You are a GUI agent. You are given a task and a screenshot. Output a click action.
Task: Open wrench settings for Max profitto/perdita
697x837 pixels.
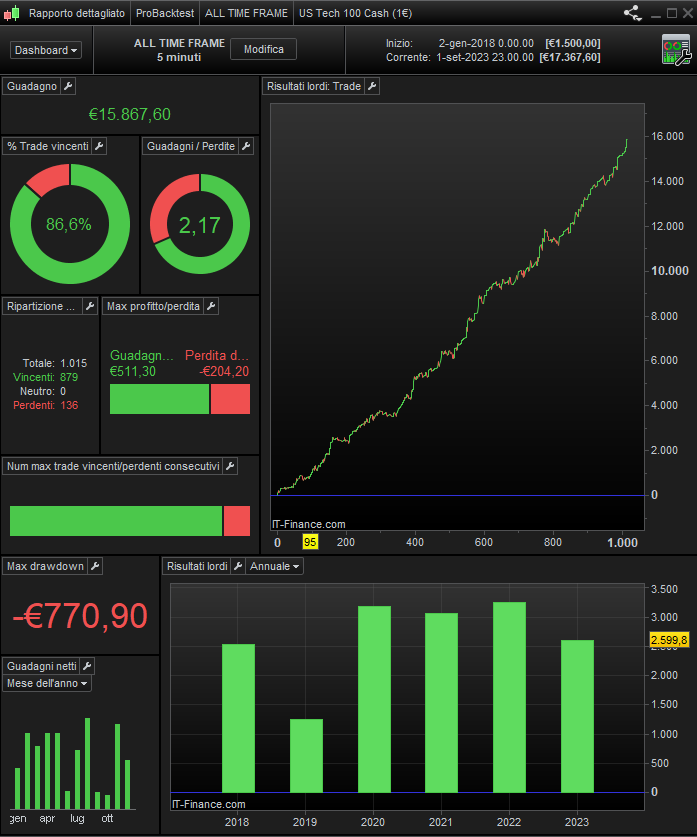click(211, 306)
